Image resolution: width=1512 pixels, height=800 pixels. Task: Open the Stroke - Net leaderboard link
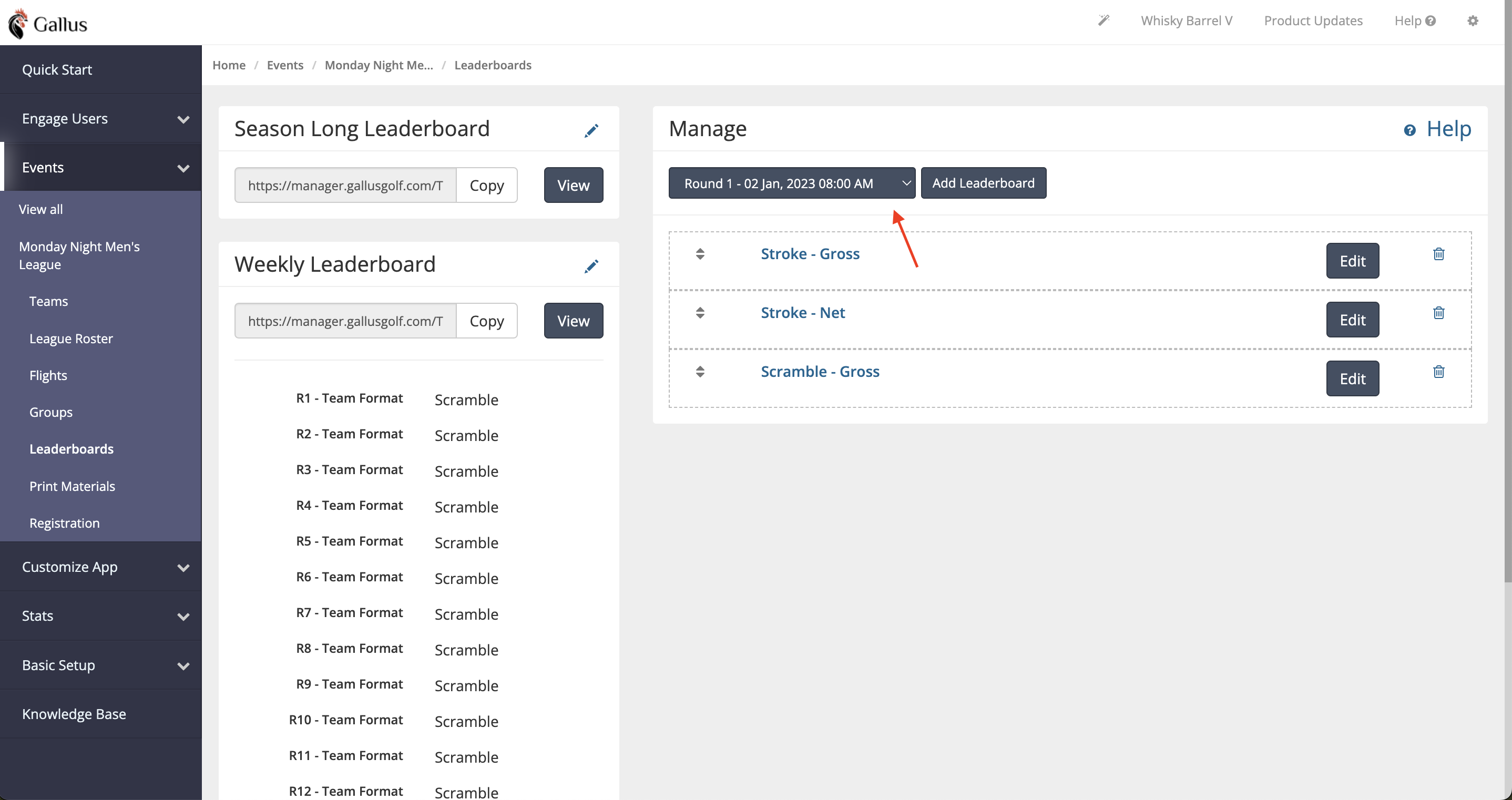pos(802,313)
